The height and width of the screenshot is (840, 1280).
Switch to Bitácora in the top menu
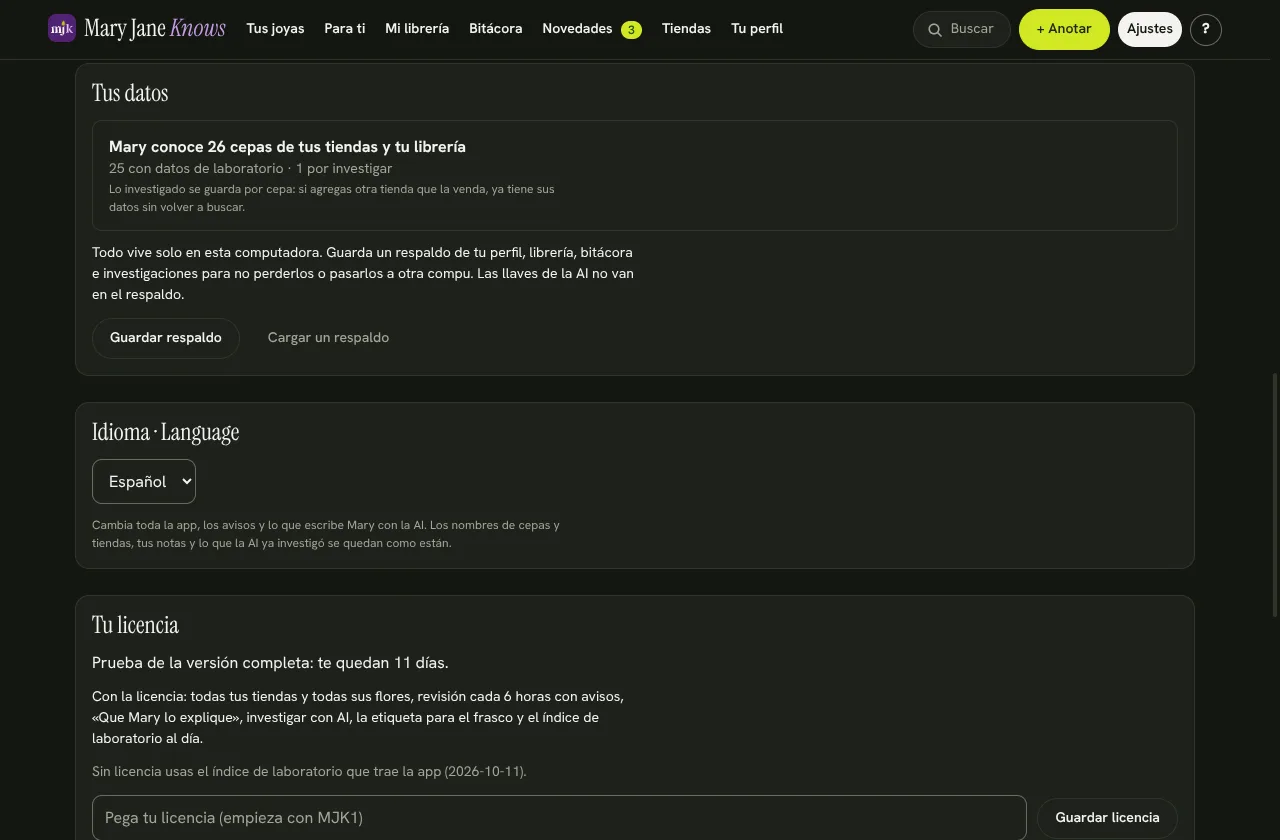[496, 29]
